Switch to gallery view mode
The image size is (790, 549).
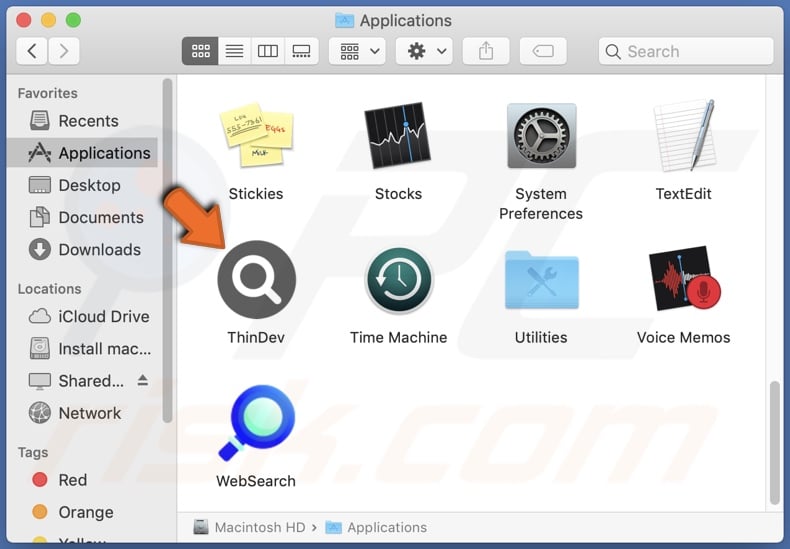(x=301, y=51)
